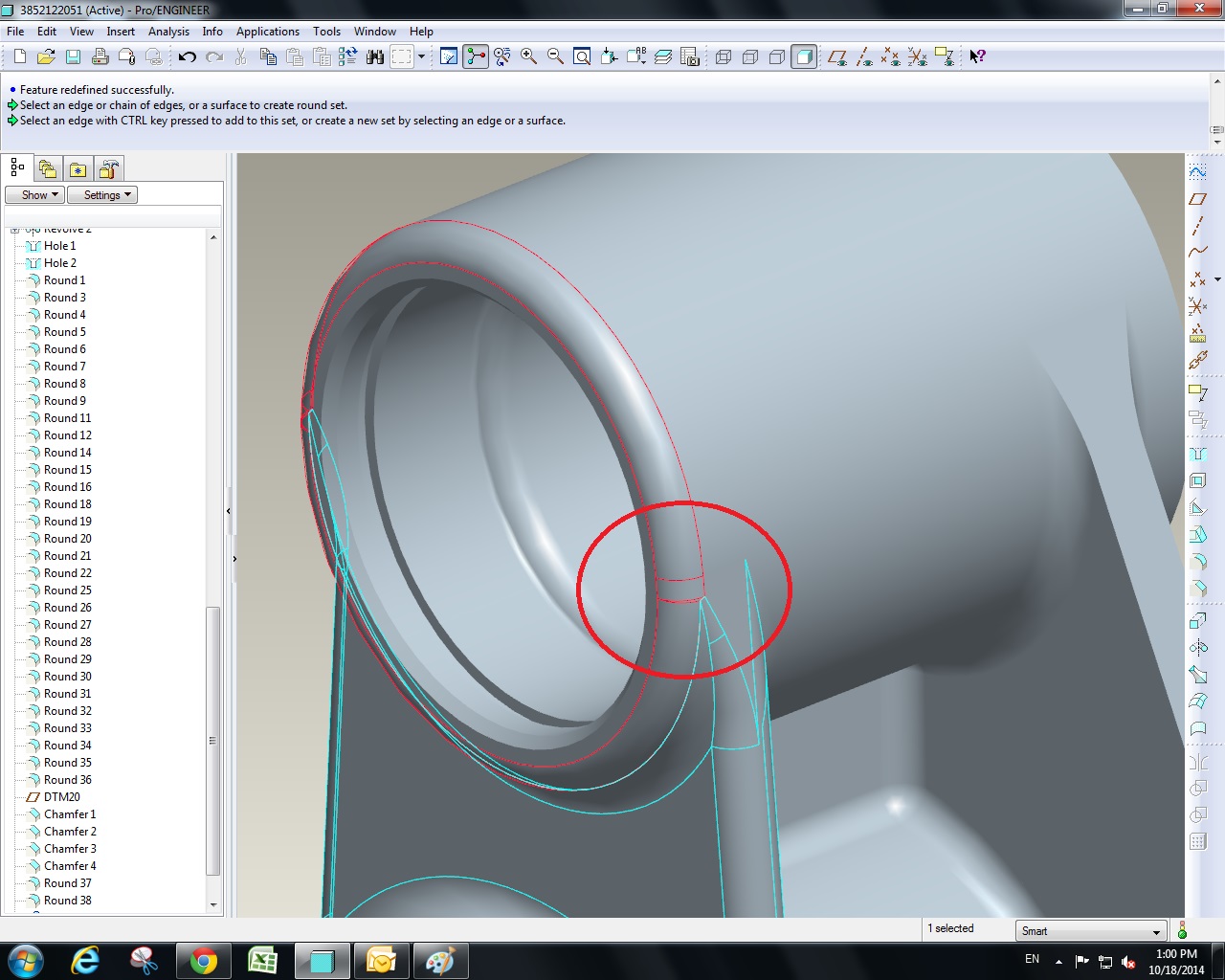Select the Revolve tool in right toolbar
The image size is (1225, 980).
point(1197,648)
